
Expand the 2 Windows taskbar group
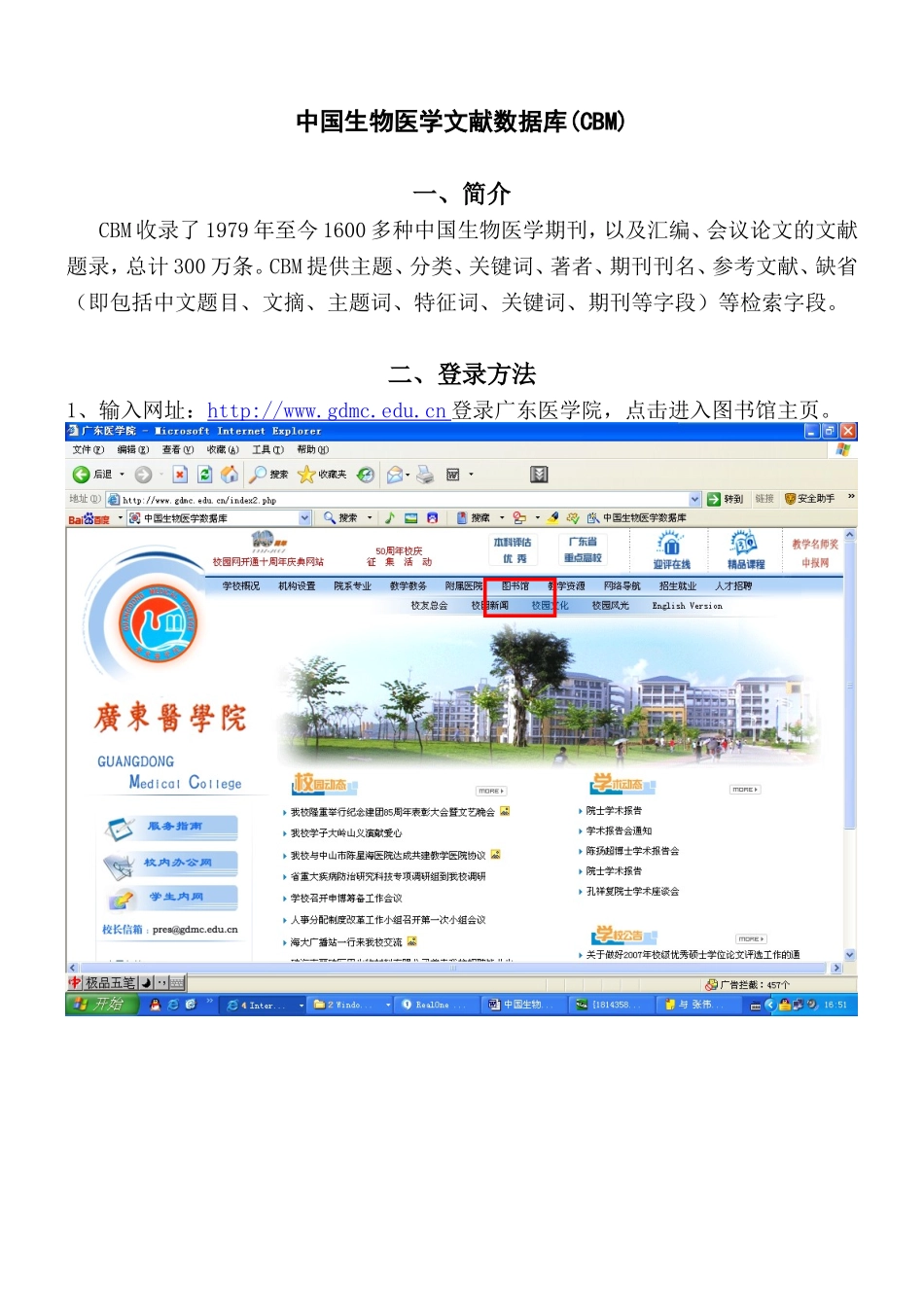(388, 1005)
